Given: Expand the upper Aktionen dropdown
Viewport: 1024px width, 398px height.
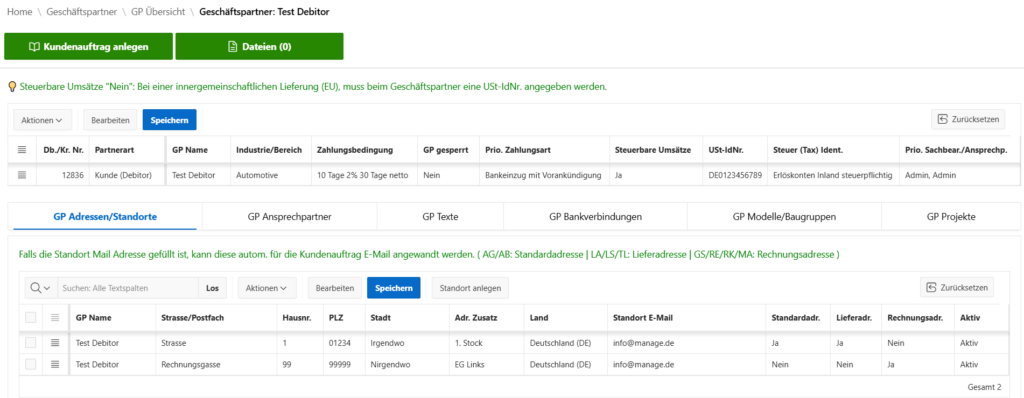Looking at the screenshot, I should click(42, 120).
